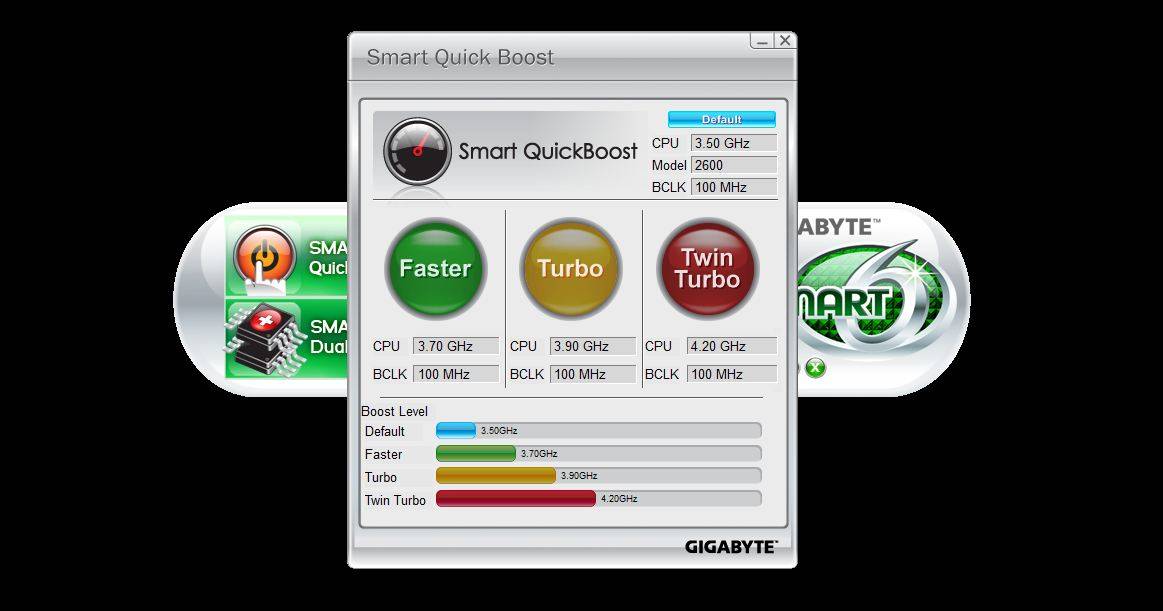The width and height of the screenshot is (1163, 611).
Task: Click the blue Default boost level bar
Action: pos(456,430)
